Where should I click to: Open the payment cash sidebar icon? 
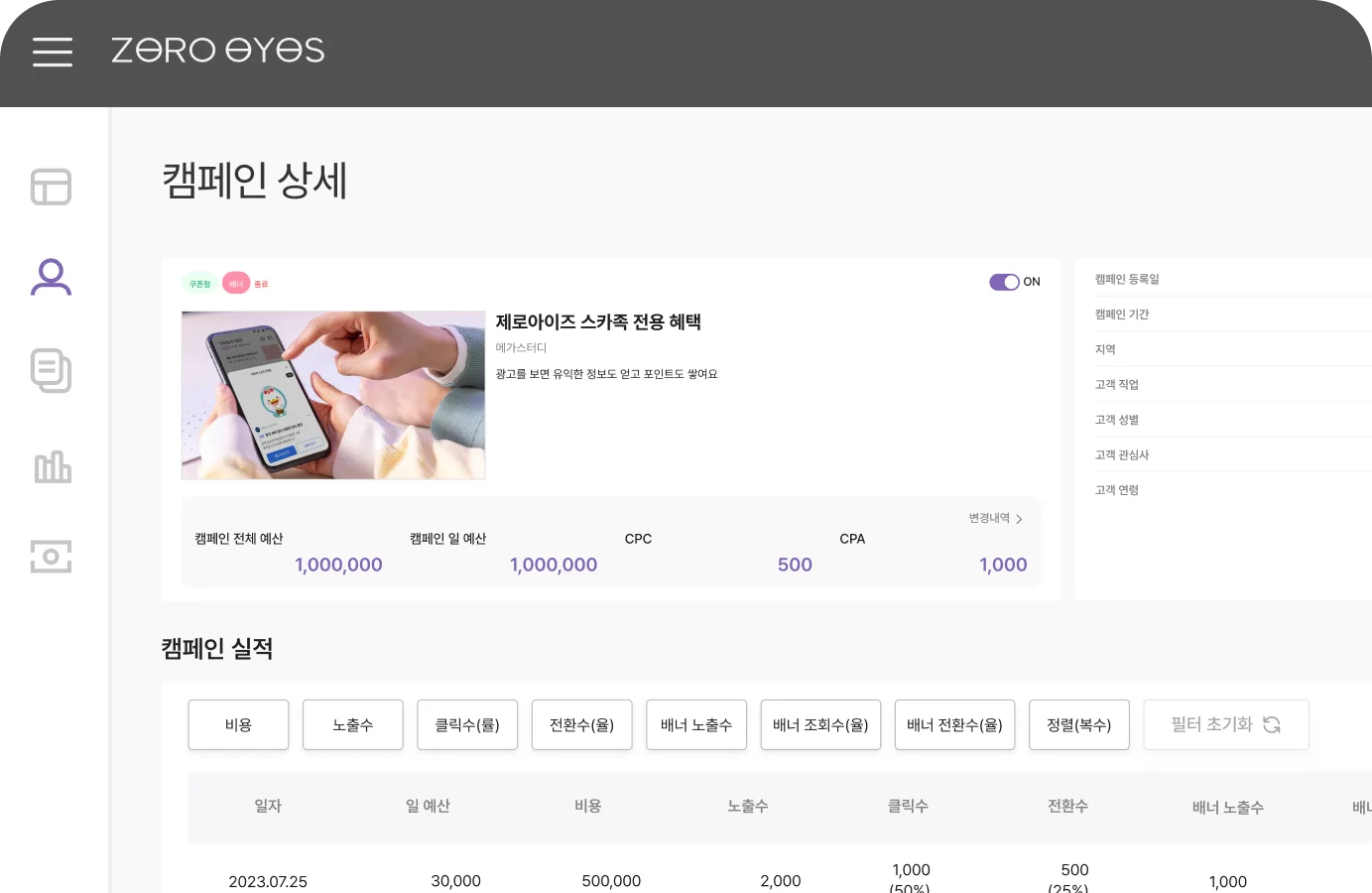51,557
